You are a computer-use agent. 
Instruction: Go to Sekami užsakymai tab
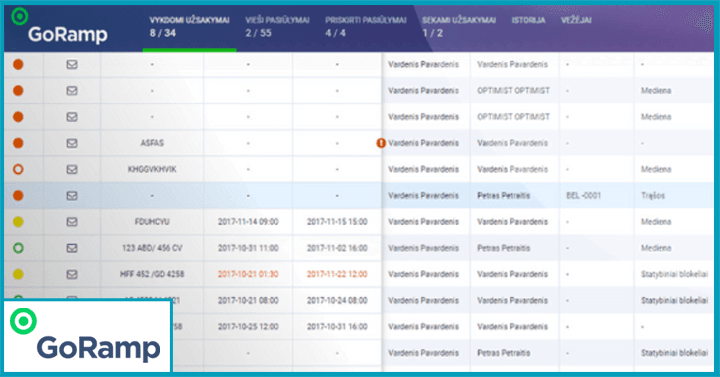459,27
